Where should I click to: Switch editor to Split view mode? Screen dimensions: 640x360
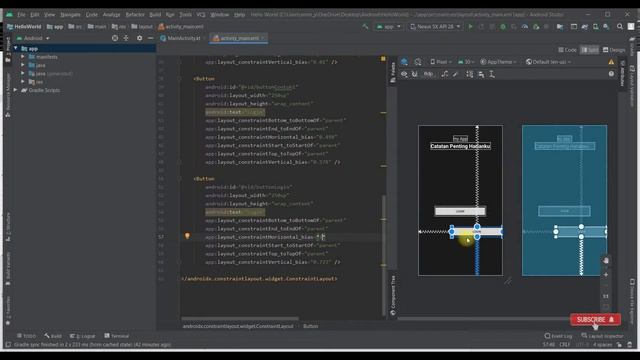pyautogui.click(x=590, y=50)
